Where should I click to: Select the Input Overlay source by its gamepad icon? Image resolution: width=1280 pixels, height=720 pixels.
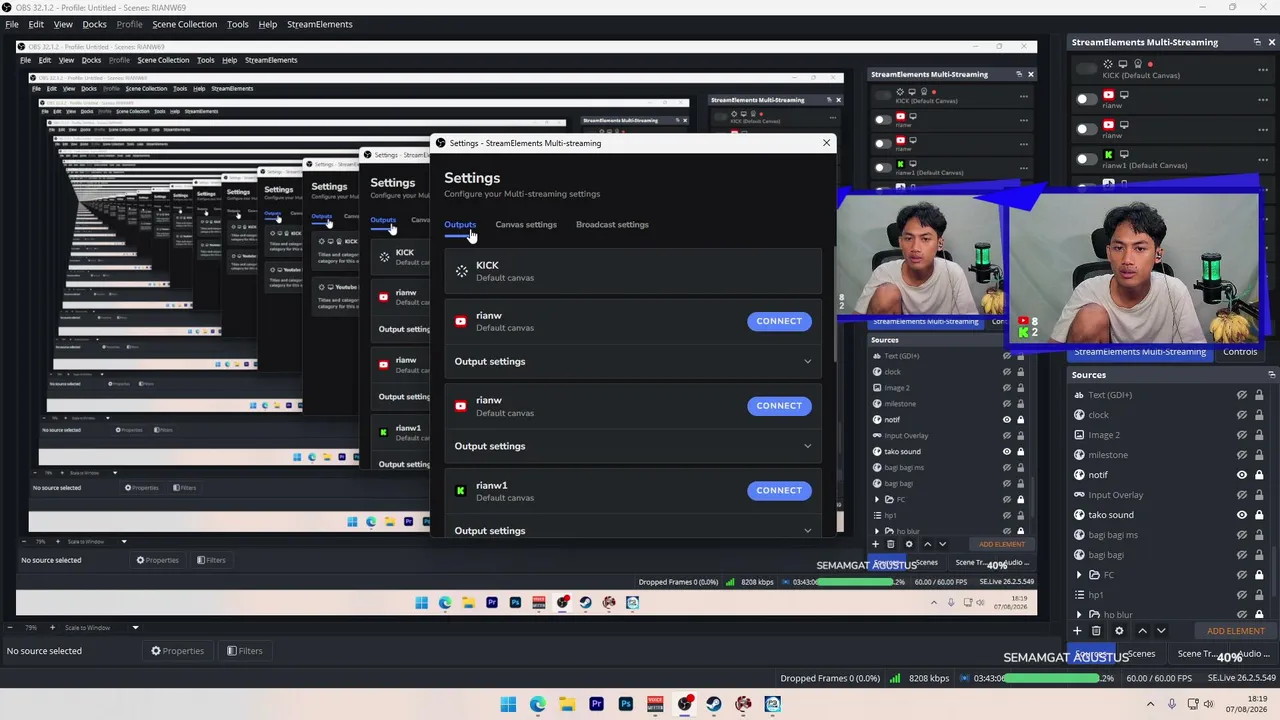click(1079, 495)
